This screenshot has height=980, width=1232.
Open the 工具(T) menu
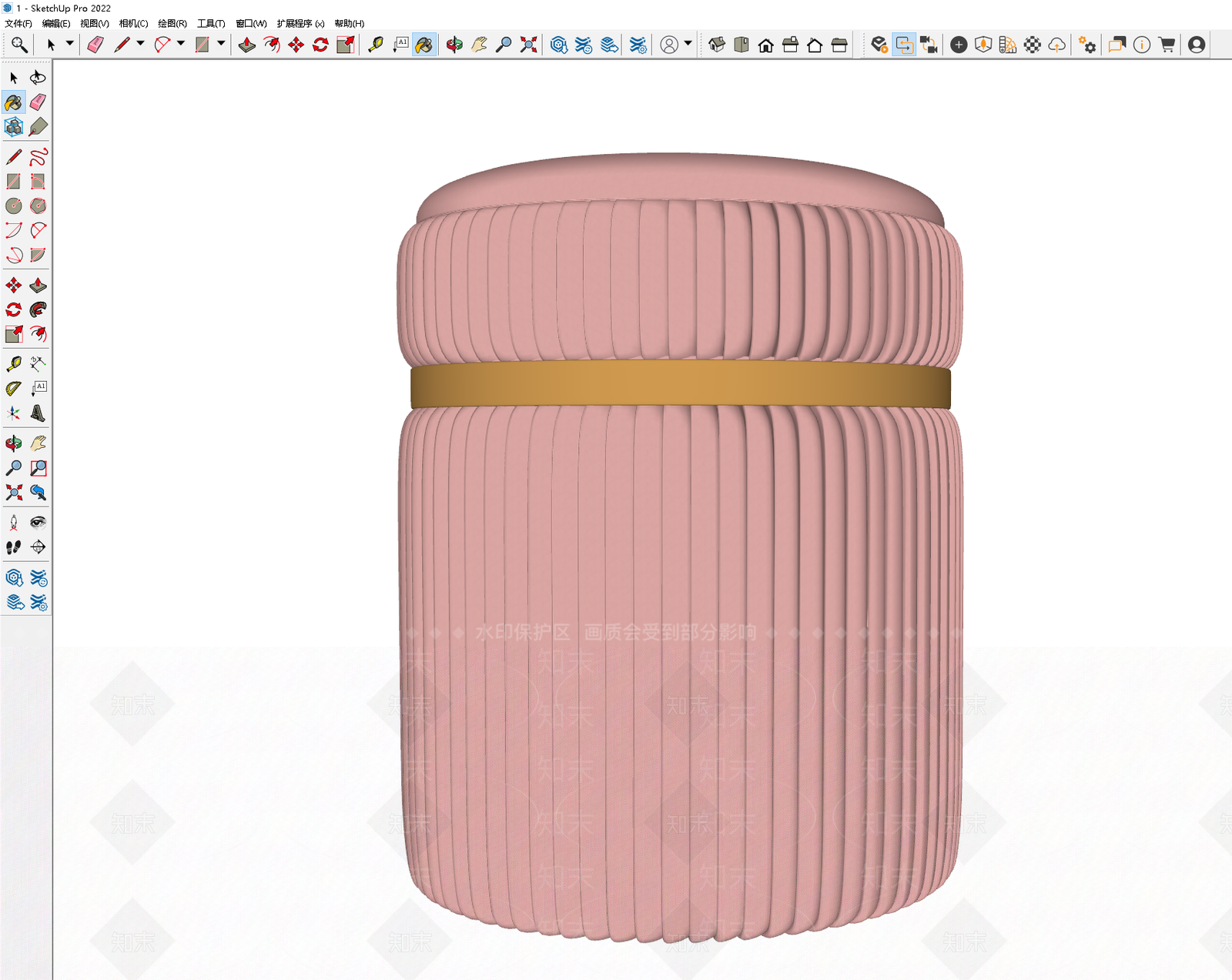coord(211,23)
